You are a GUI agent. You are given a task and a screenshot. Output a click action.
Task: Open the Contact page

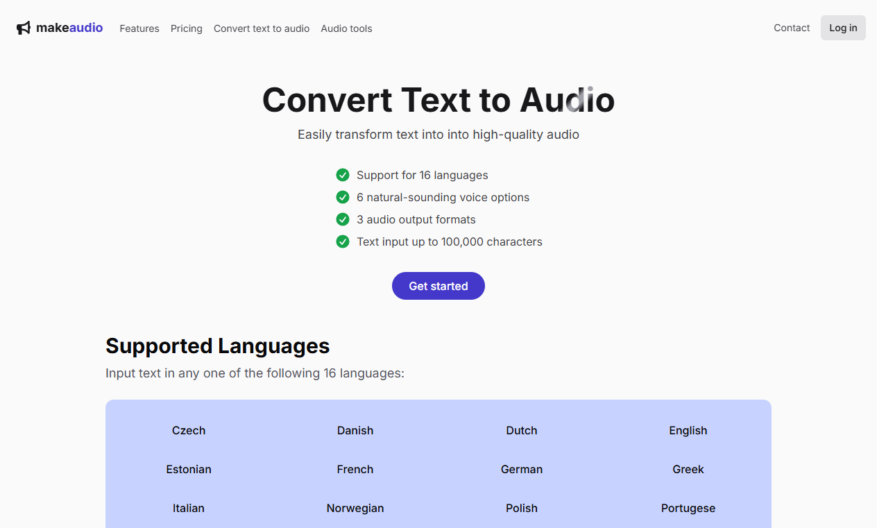coord(791,28)
